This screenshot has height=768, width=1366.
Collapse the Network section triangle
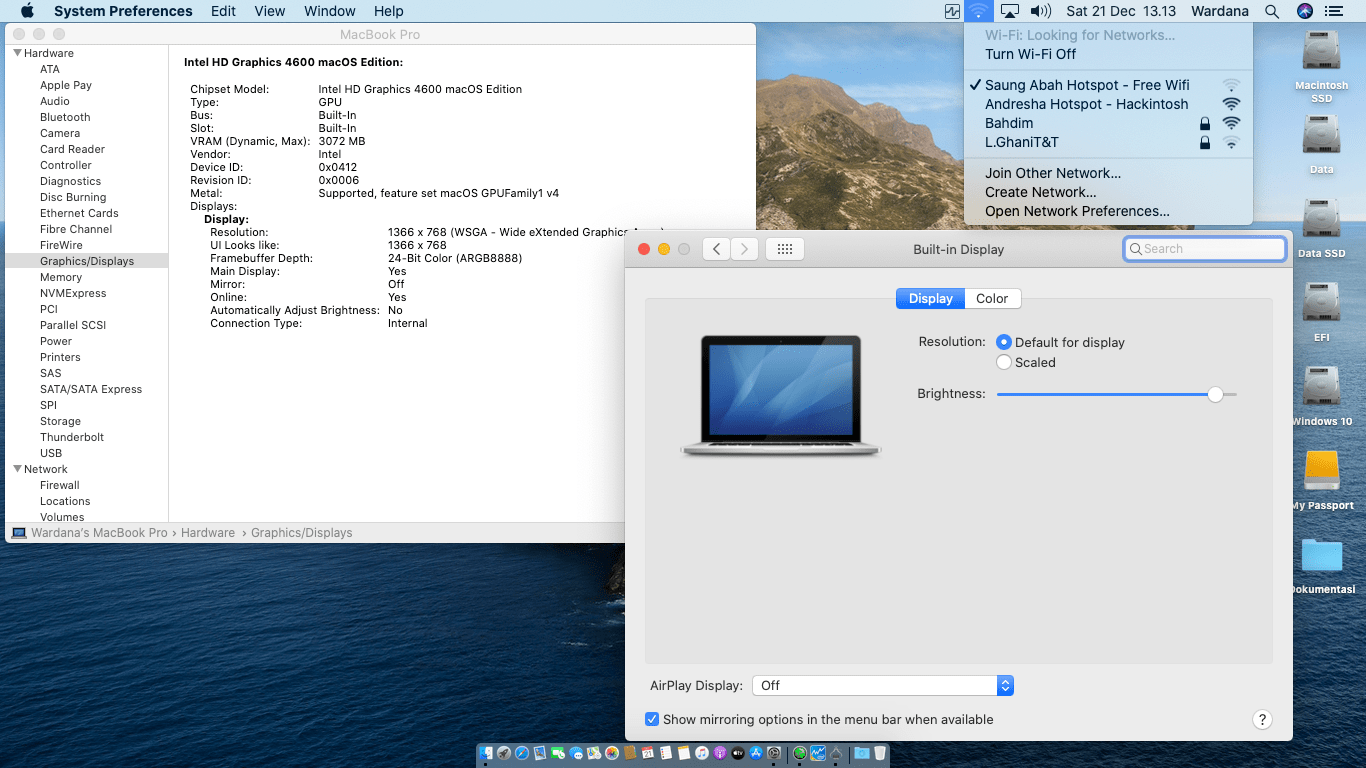18,469
